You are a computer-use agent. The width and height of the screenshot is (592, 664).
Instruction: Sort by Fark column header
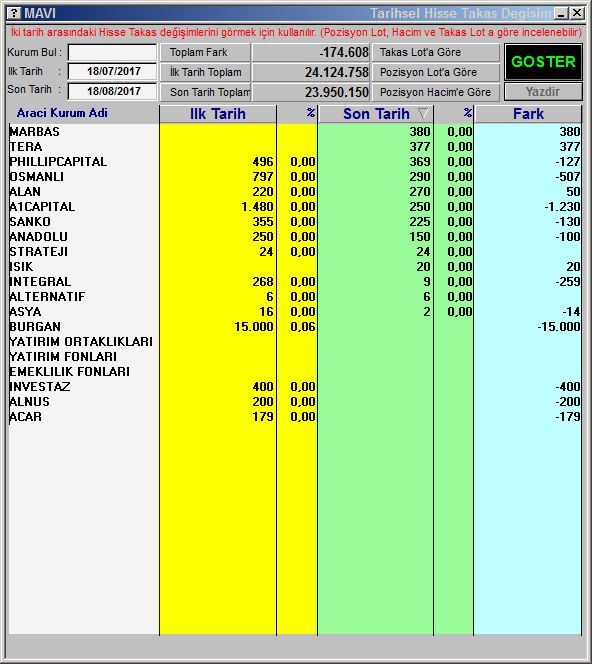pos(528,114)
